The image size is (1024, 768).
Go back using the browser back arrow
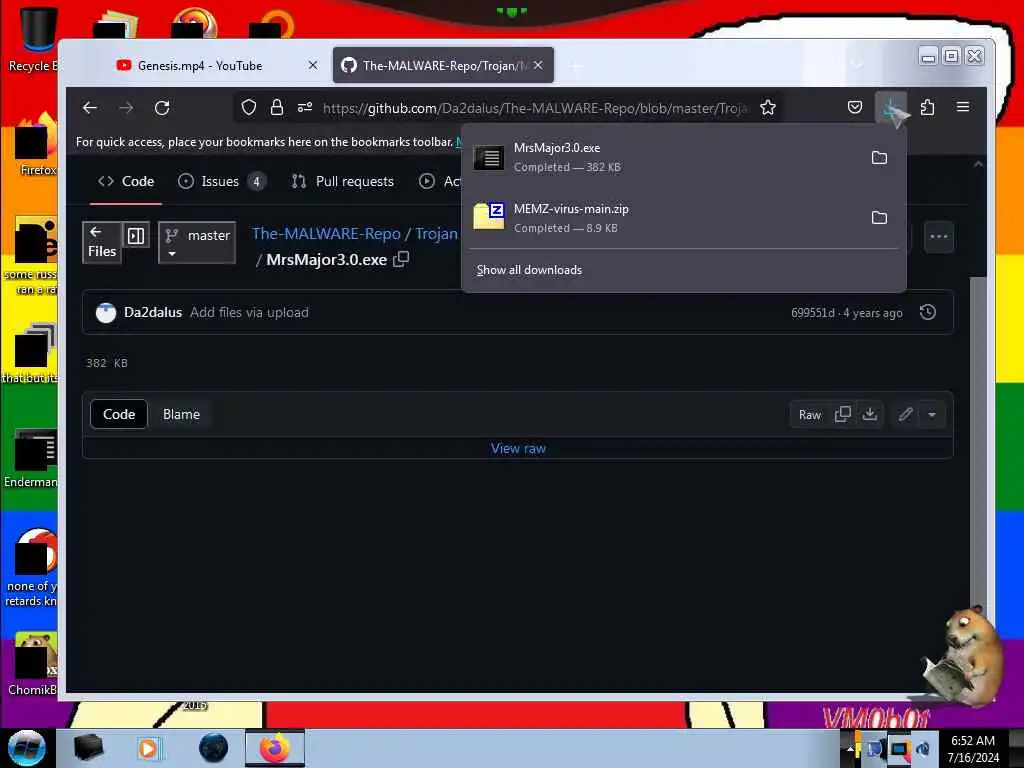point(89,108)
